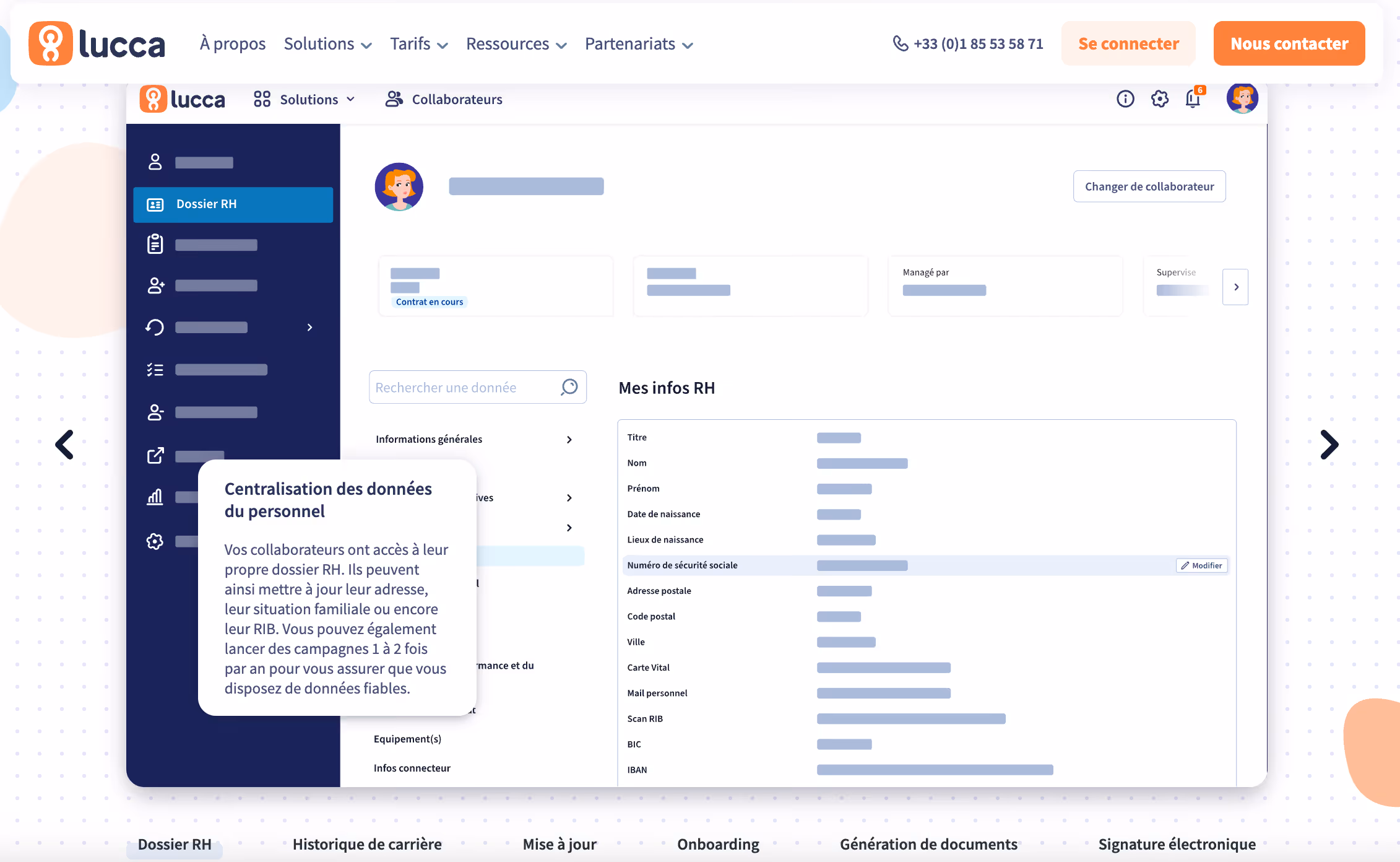Viewport: 1400px width, 862px height.
Task: Click the phone icon beside +33 number
Action: 901,43
